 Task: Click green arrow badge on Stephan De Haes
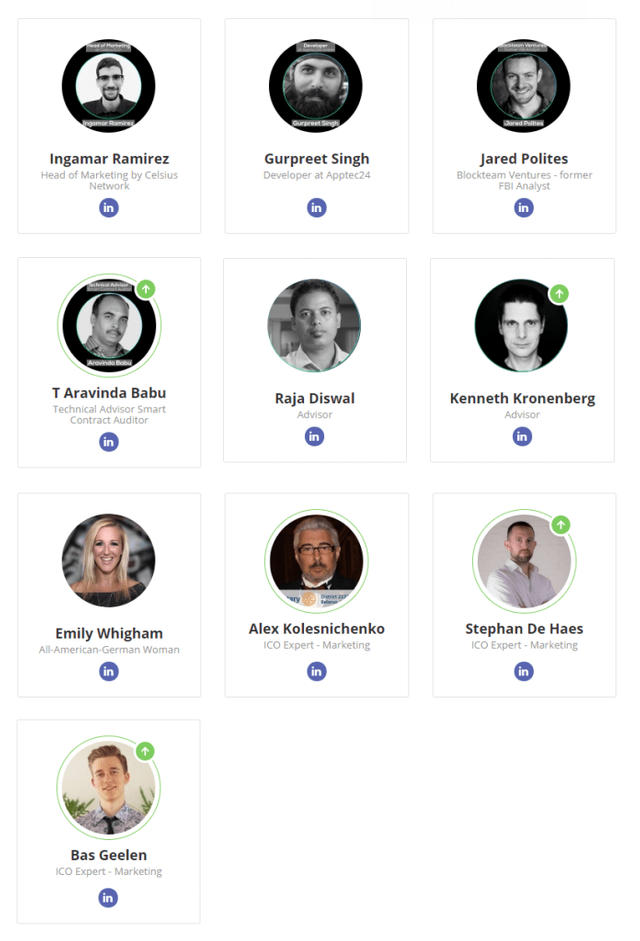(x=561, y=524)
